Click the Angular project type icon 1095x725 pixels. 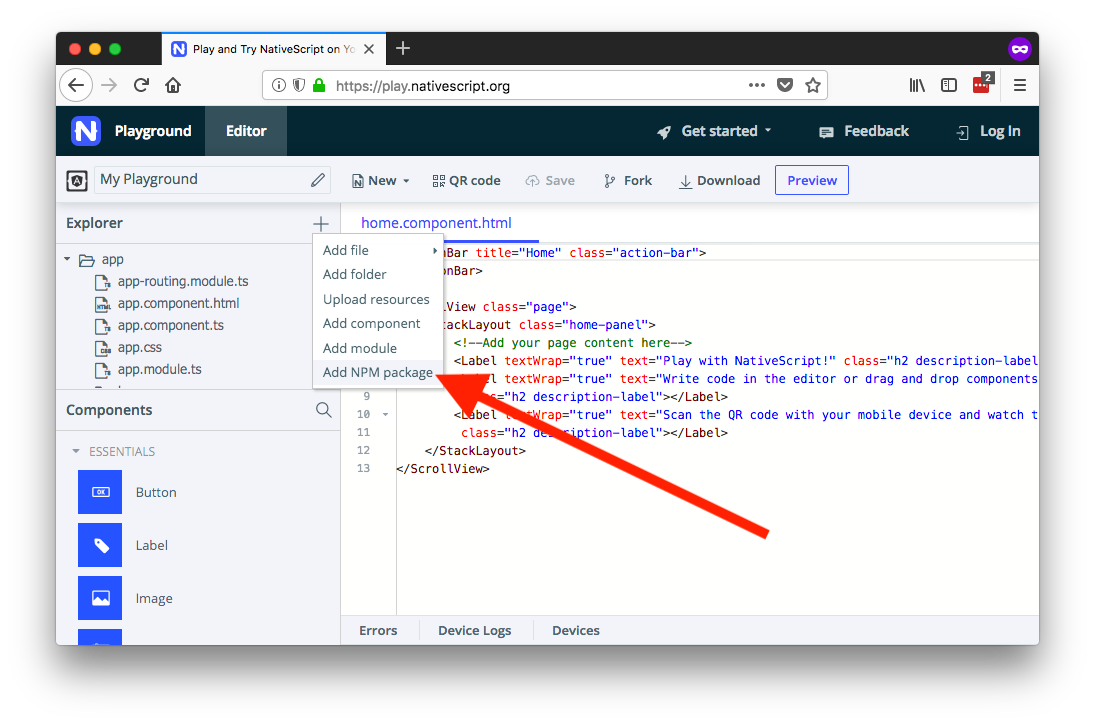(77, 181)
